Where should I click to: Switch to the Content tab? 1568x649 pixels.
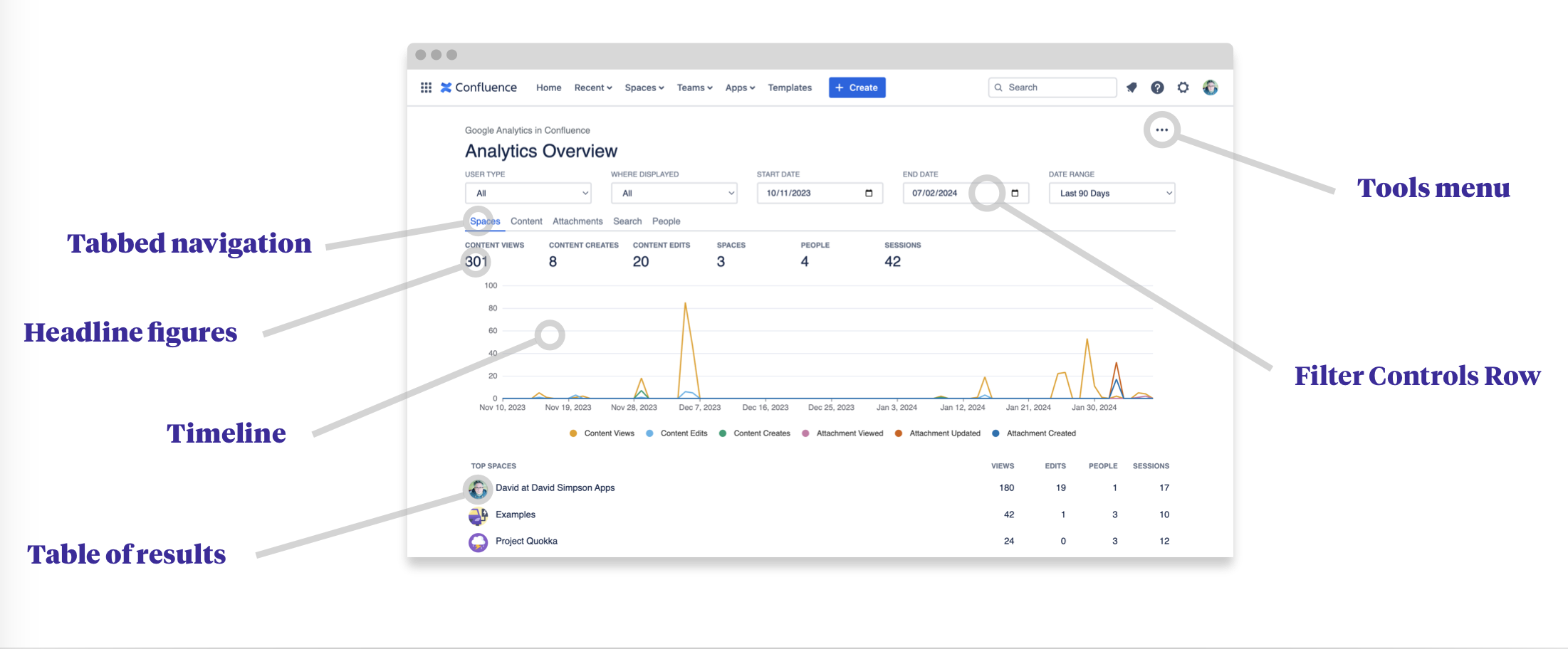(x=526, y=221)
